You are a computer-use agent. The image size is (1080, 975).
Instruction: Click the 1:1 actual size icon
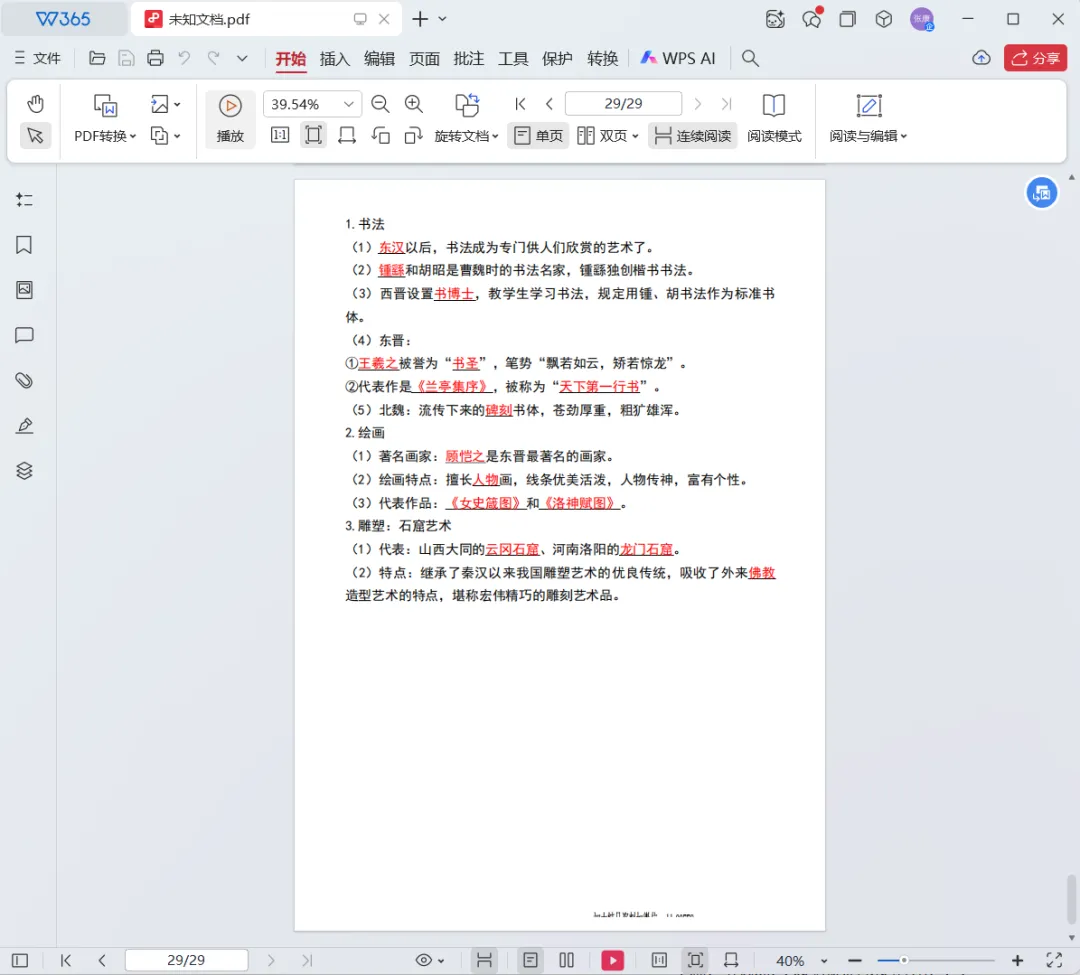click(x=280, y=134)
